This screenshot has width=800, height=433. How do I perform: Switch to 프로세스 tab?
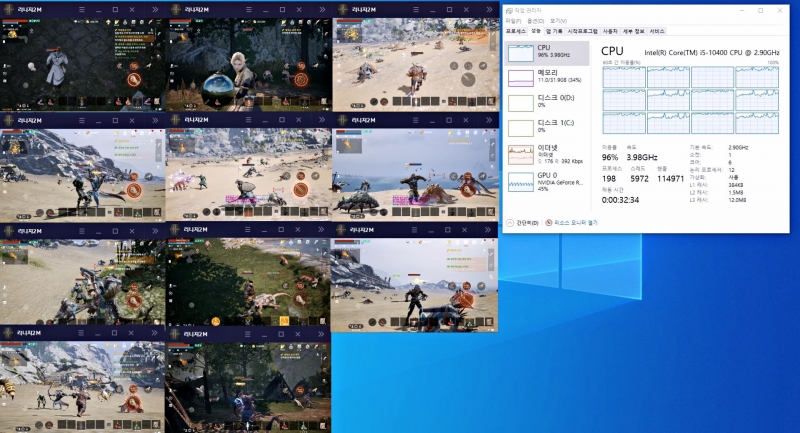[x=515, y=31]
